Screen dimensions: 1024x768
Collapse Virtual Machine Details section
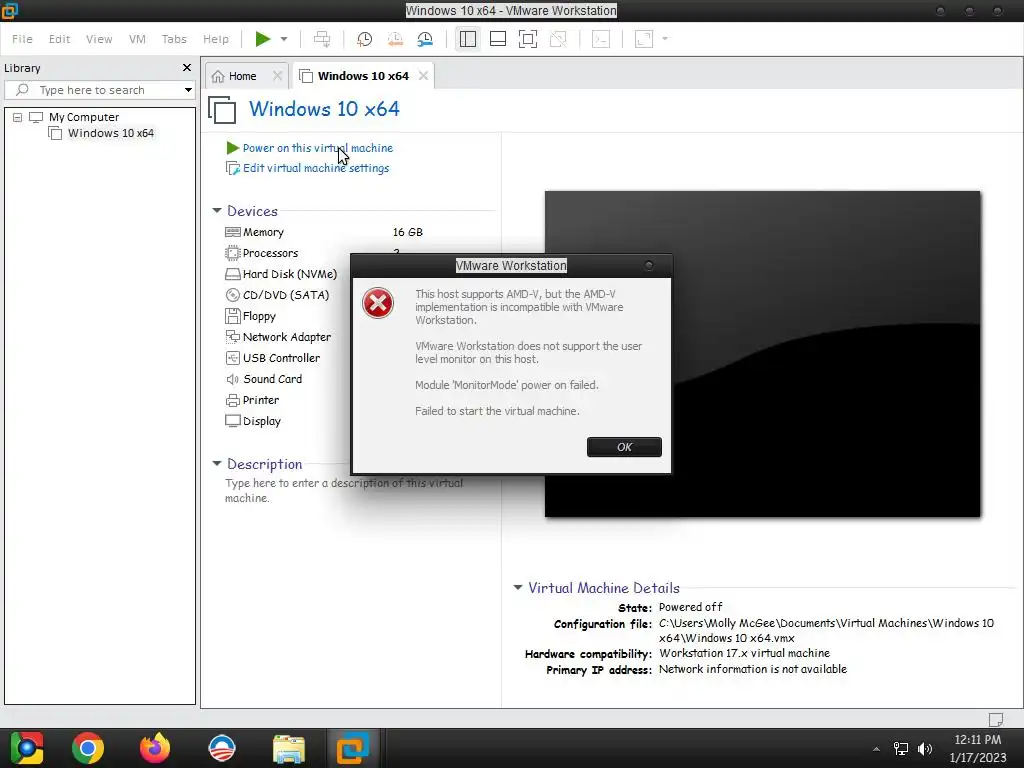tap(518, 588)
